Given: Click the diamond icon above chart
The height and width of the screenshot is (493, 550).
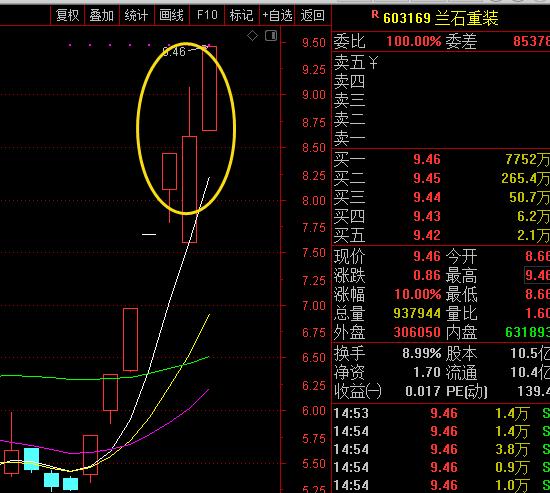Looking at the screenshot, I should [x=252, y=36].
